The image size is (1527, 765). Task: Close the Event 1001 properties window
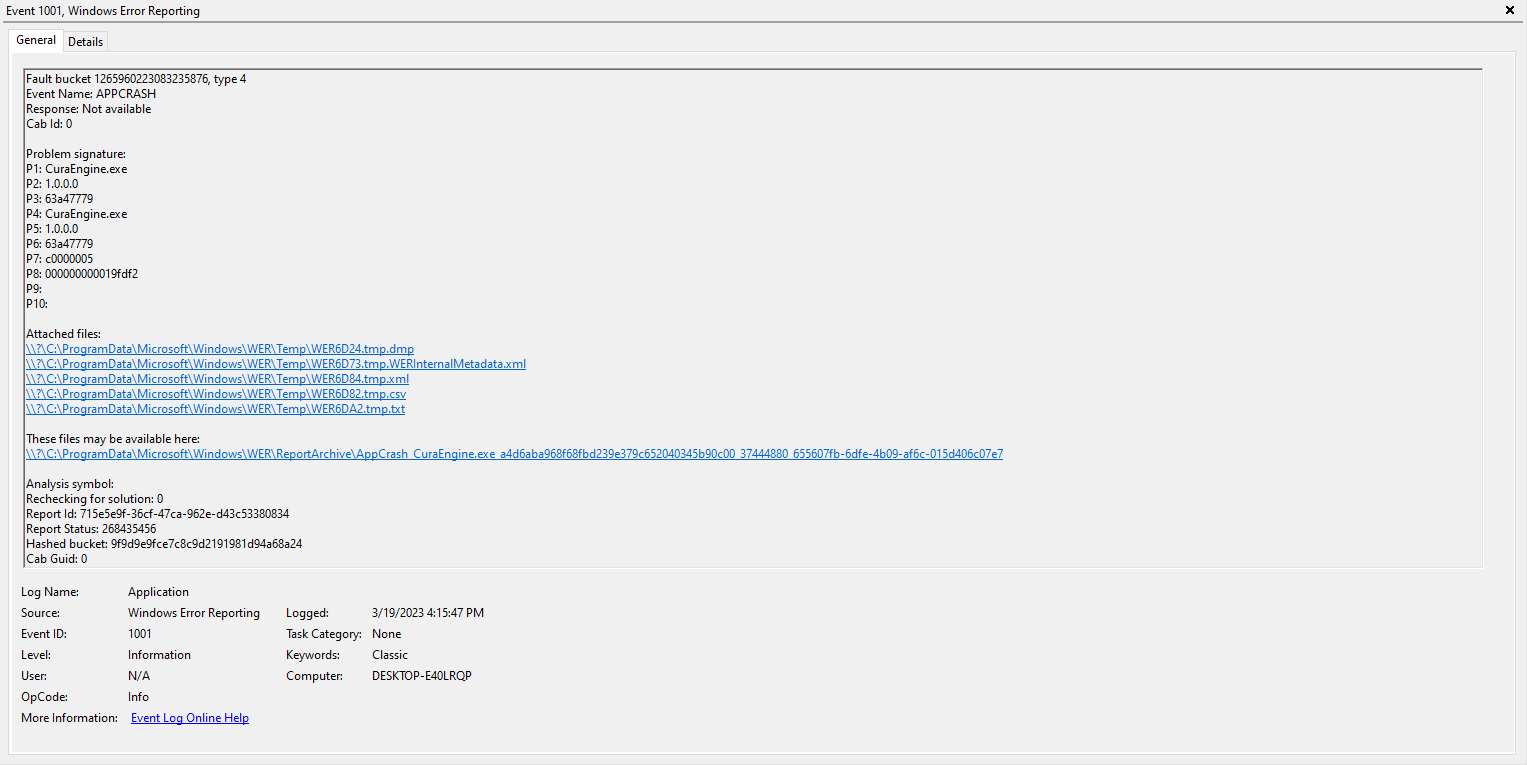(1509, 10)
